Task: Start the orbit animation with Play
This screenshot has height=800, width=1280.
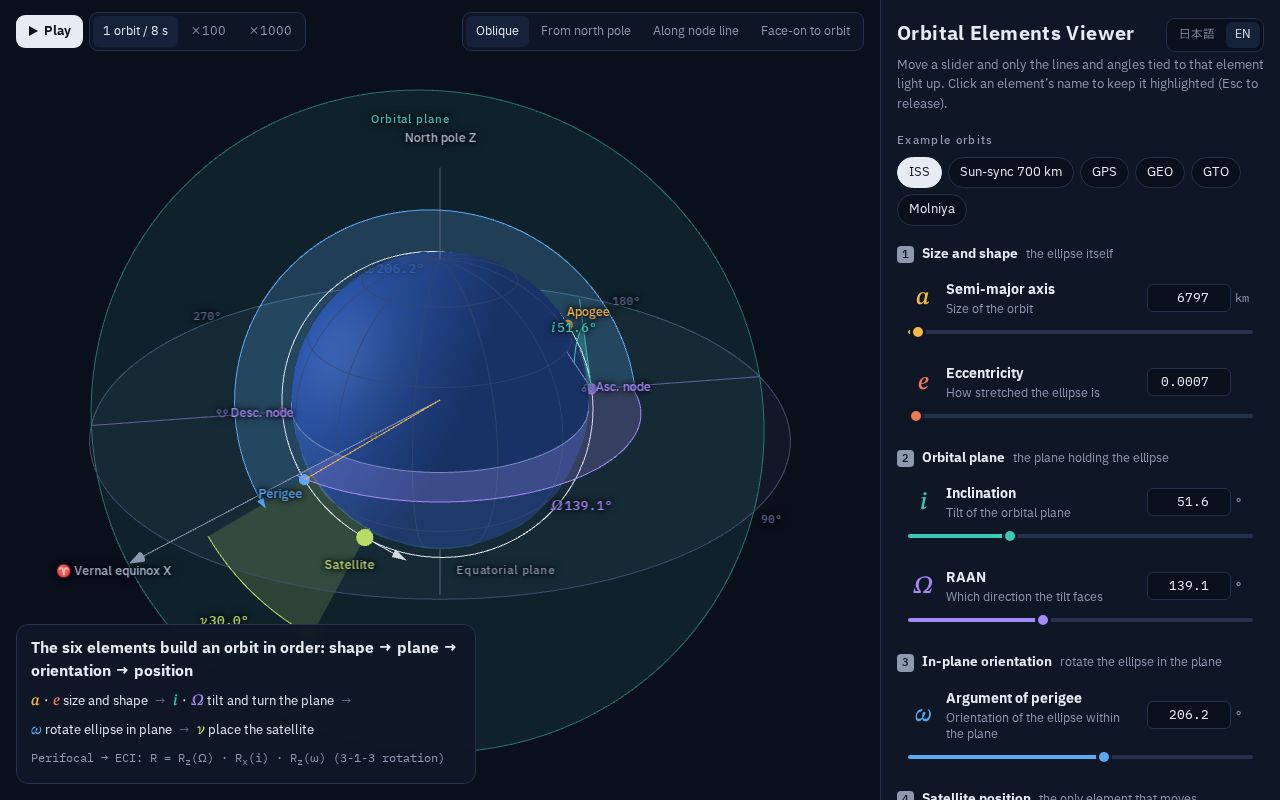Action: click(x=49, y=31)
